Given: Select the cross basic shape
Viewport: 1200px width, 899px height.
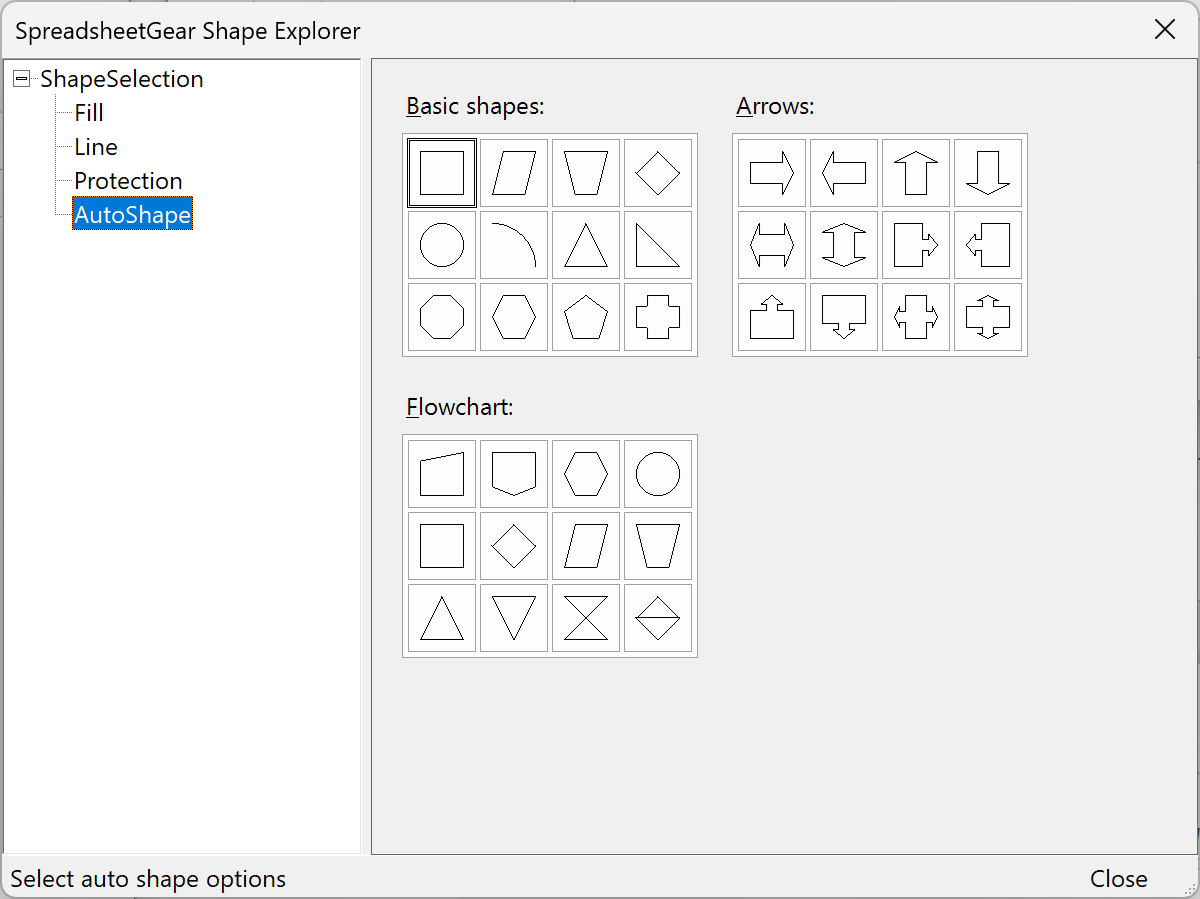Looking at the screenshot, I should [x=658, y=317].
